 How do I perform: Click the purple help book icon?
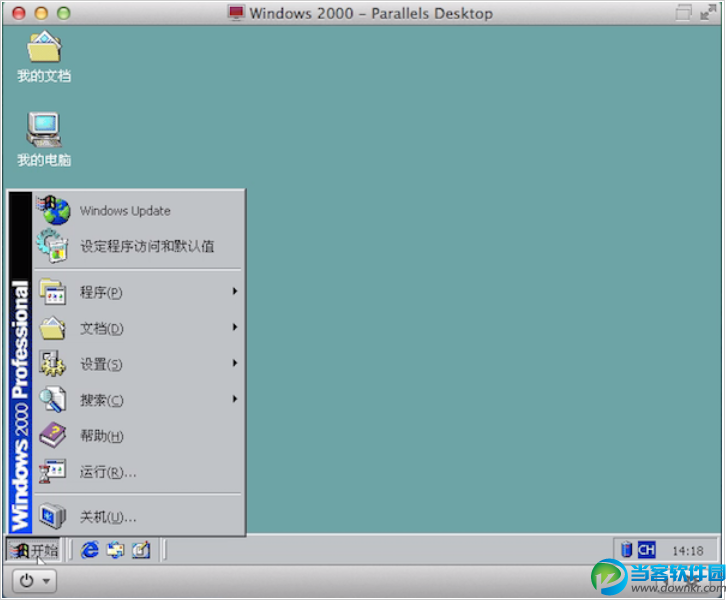(53, 435)
